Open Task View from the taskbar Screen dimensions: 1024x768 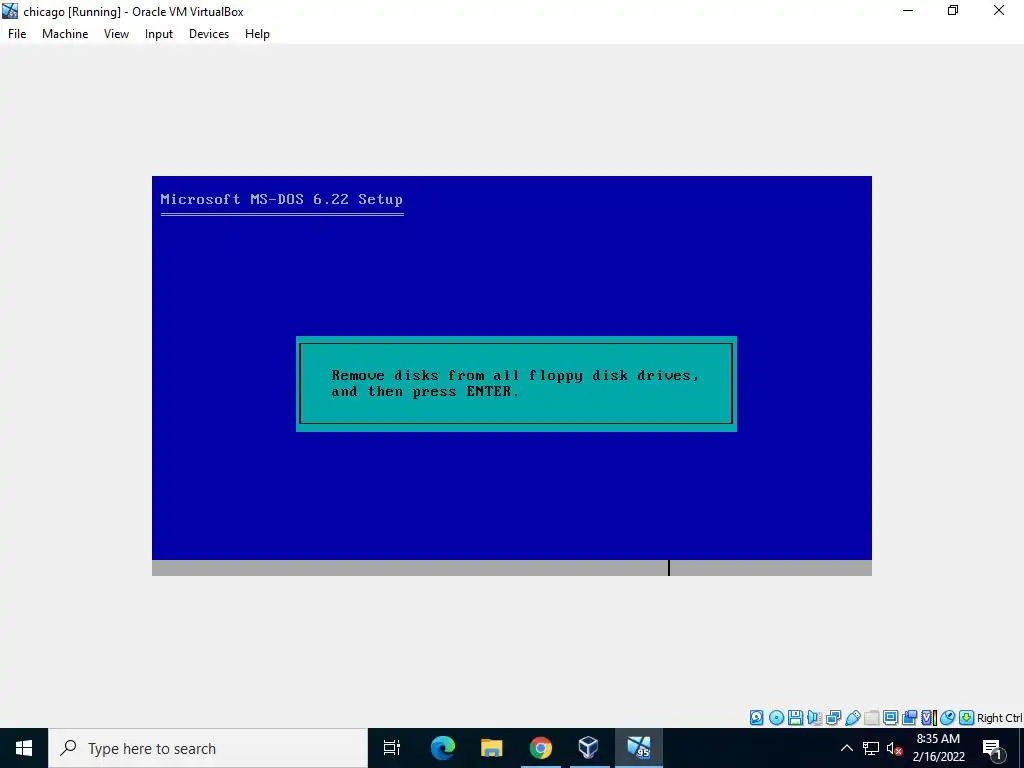click(x=392, y=748)
